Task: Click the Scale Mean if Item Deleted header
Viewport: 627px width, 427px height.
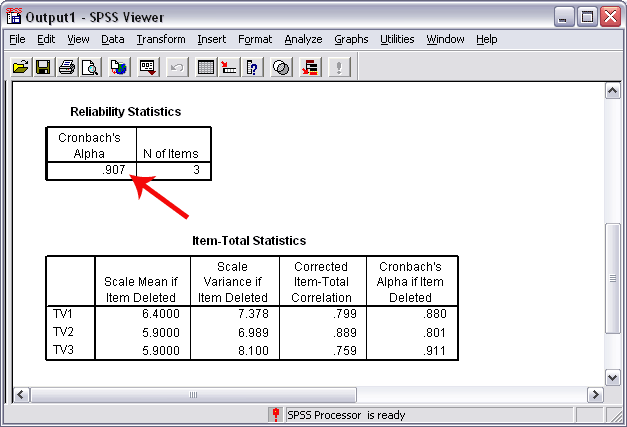Action: (x=141, y=289)
